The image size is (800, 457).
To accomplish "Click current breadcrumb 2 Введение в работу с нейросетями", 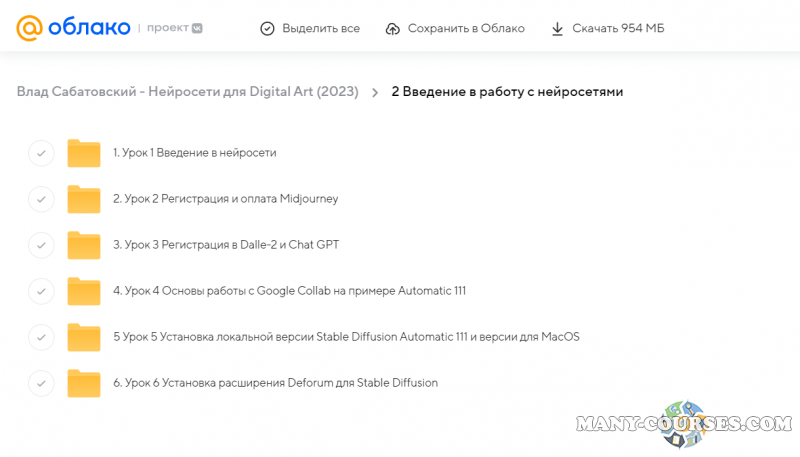I will (x=507, y=92).
